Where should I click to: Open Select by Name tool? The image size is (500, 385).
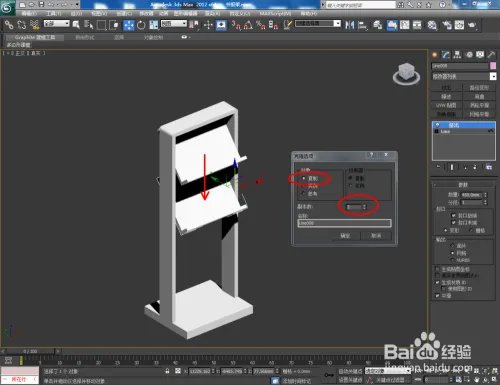[x=88, y=25]
